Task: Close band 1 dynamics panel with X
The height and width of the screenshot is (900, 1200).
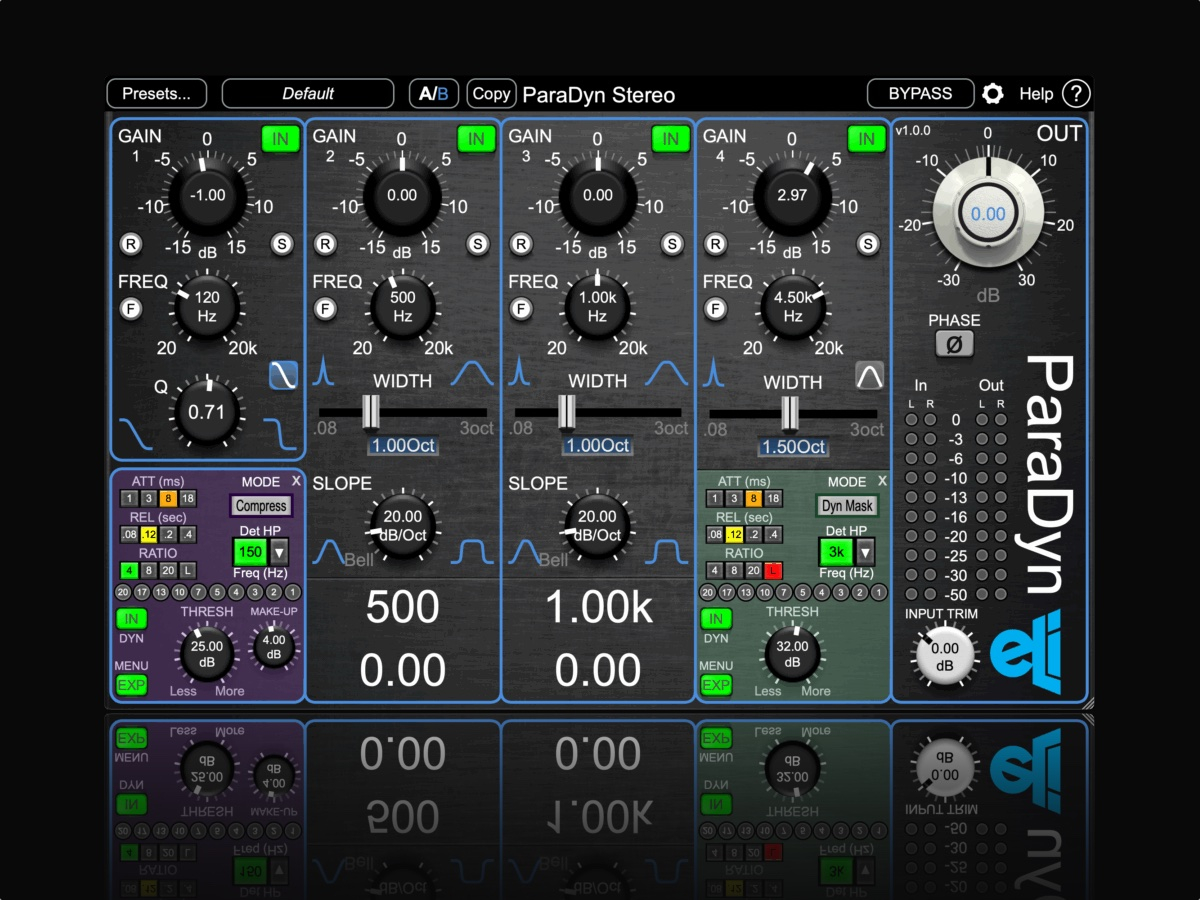Action: coord(296,481)
